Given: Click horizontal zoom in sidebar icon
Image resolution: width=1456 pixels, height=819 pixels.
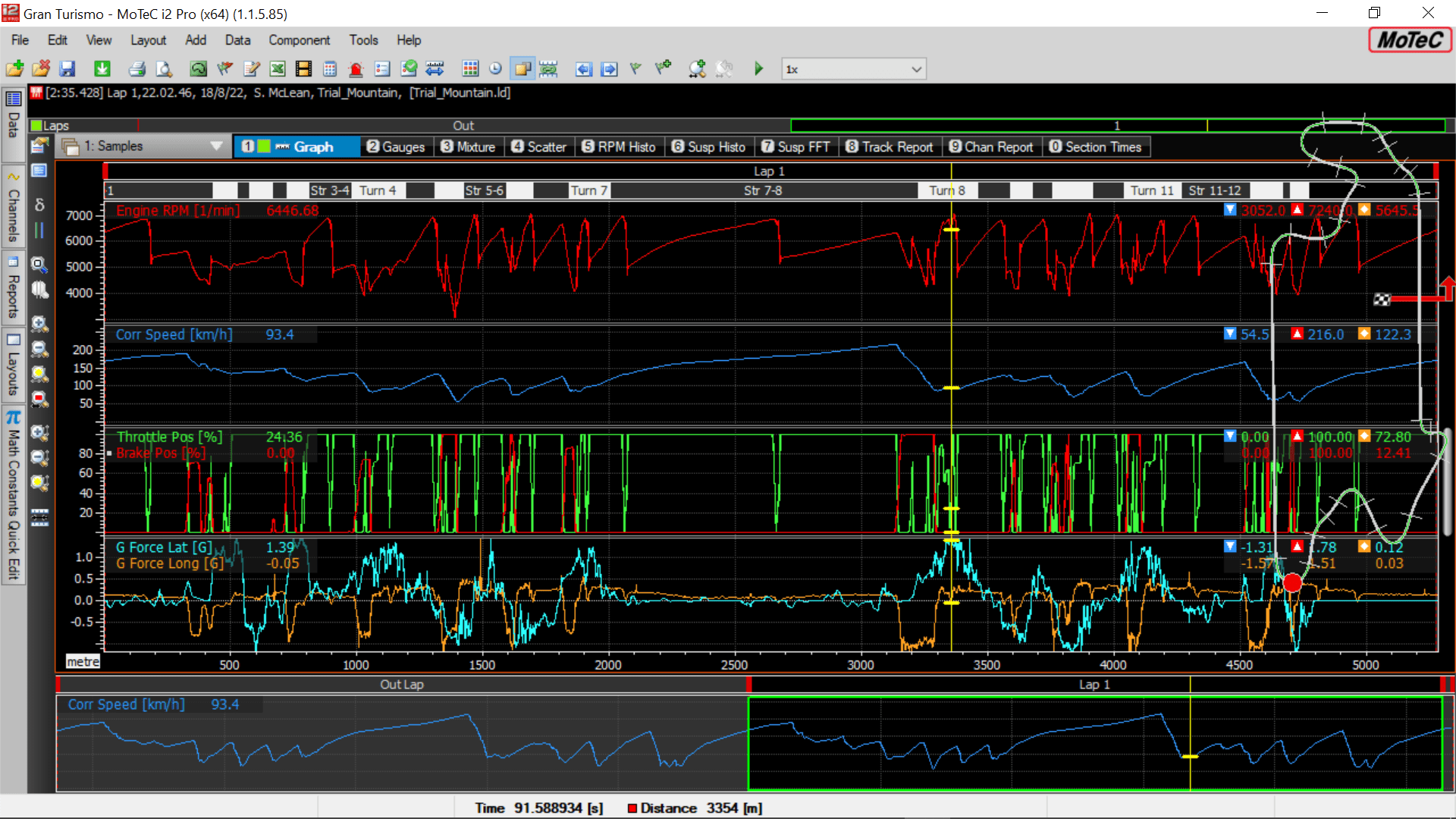Looking at the screenshot, I should 39,324.
